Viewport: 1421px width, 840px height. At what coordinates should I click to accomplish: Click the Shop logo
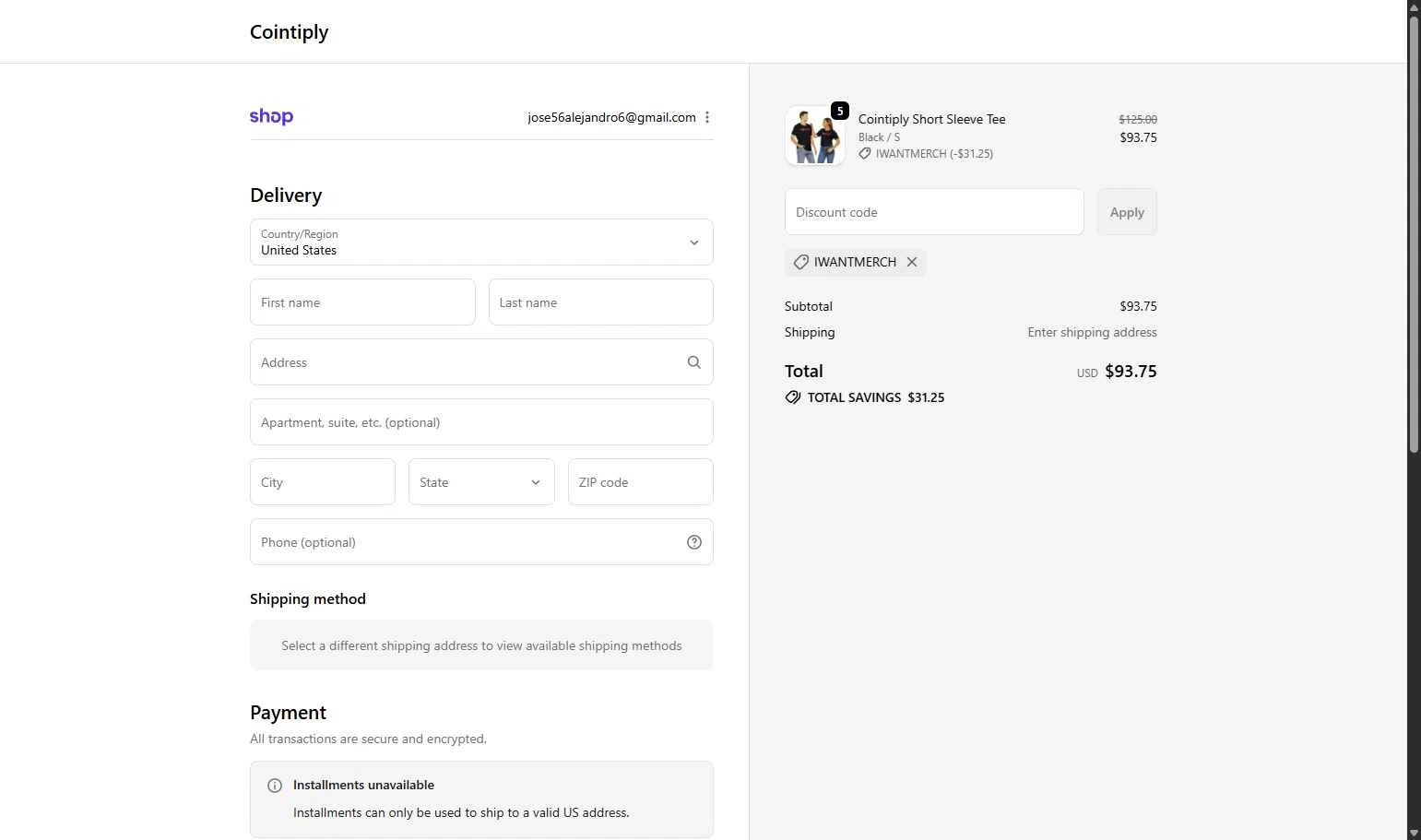coord(271,116)
